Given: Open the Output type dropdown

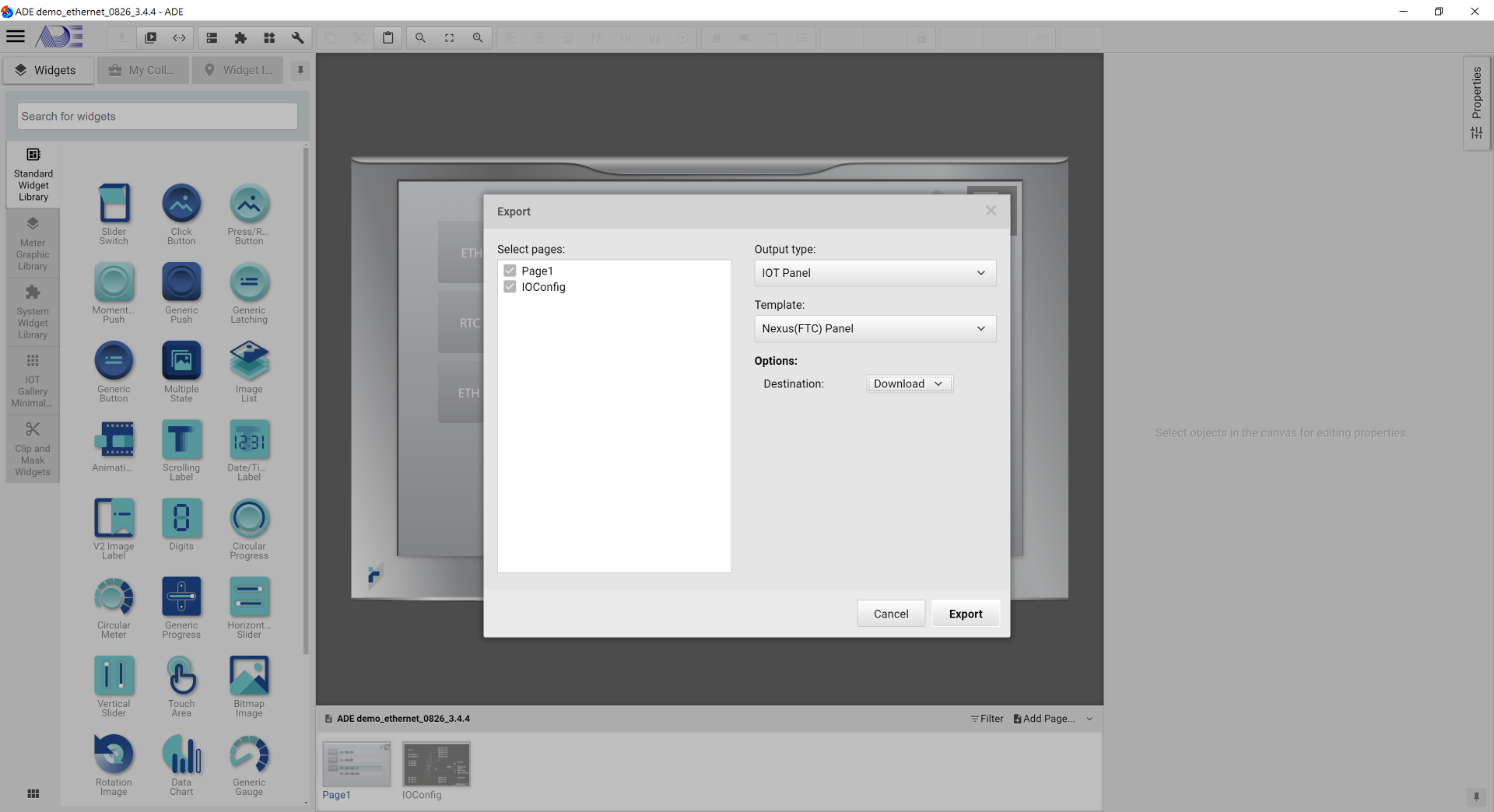Looking at the screenshot, I should pyautogui.click(x=875, y=273).
